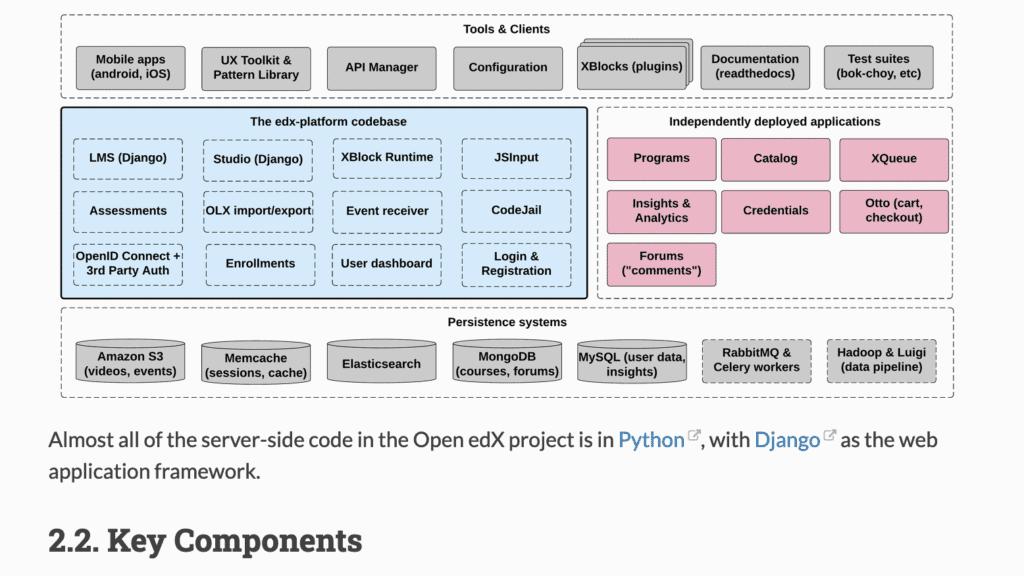Click the 'Memcache (sessions, cache)' cylinder
The image size is (1024, 576).
tap(256, 362)
